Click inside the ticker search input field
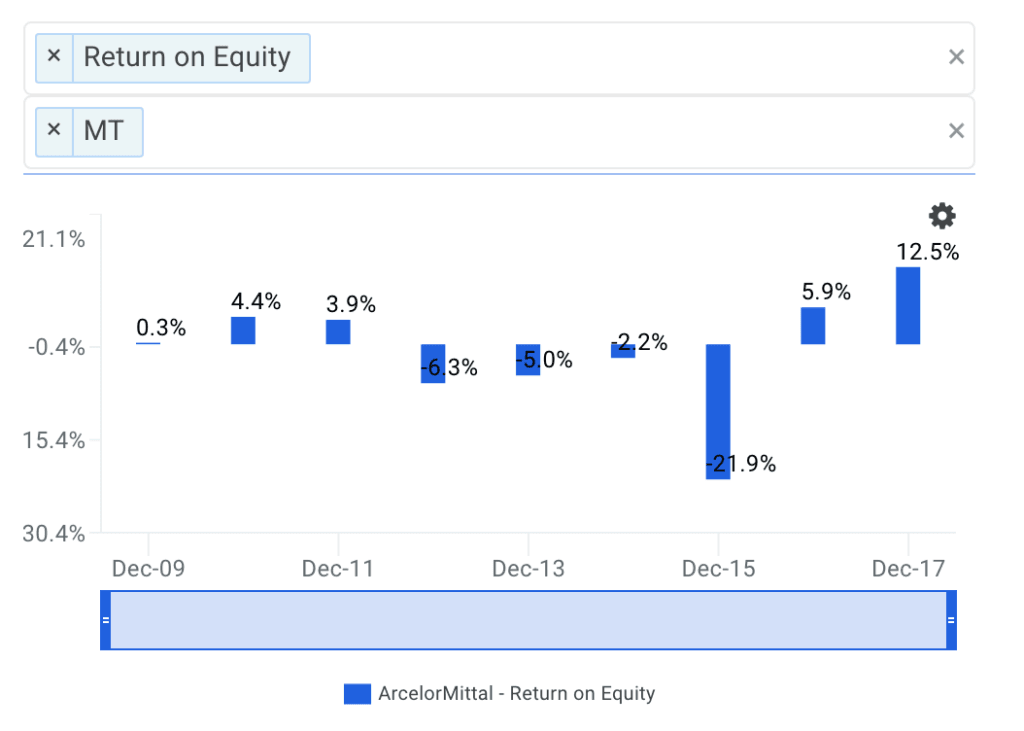The image size is (1024, 731). click(540, 131)
